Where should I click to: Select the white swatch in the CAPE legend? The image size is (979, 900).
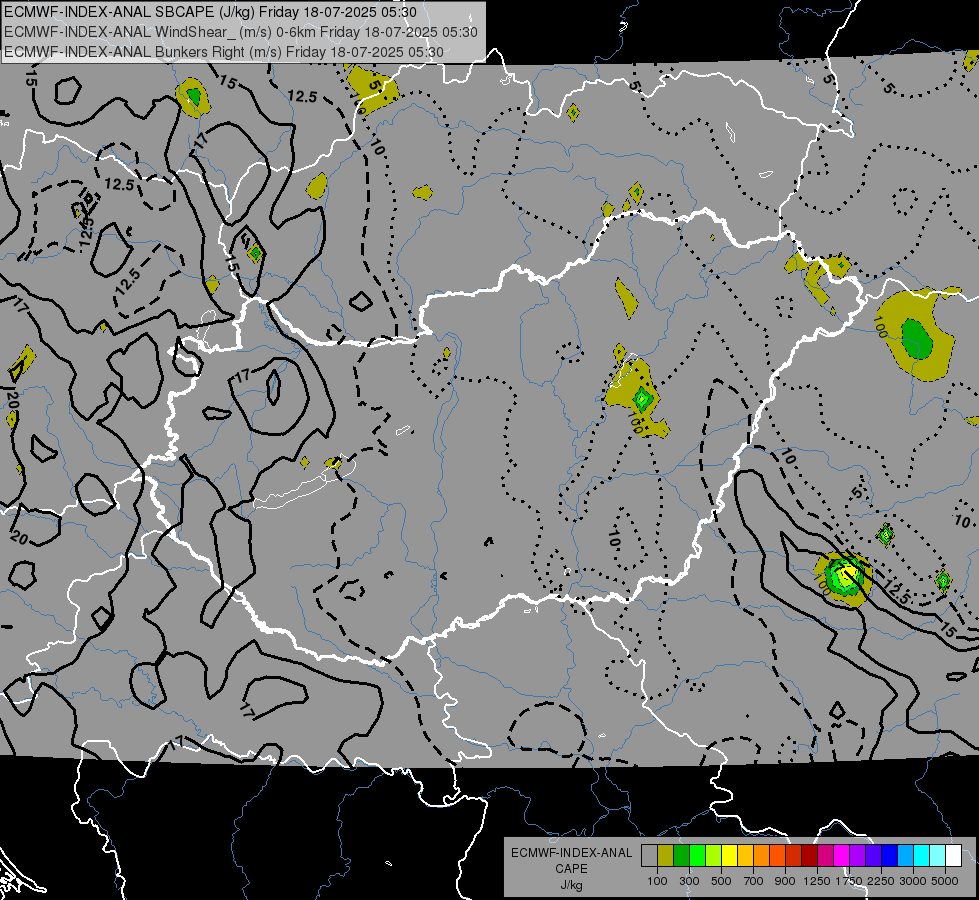pyautogui.click(x=954, y=855)
